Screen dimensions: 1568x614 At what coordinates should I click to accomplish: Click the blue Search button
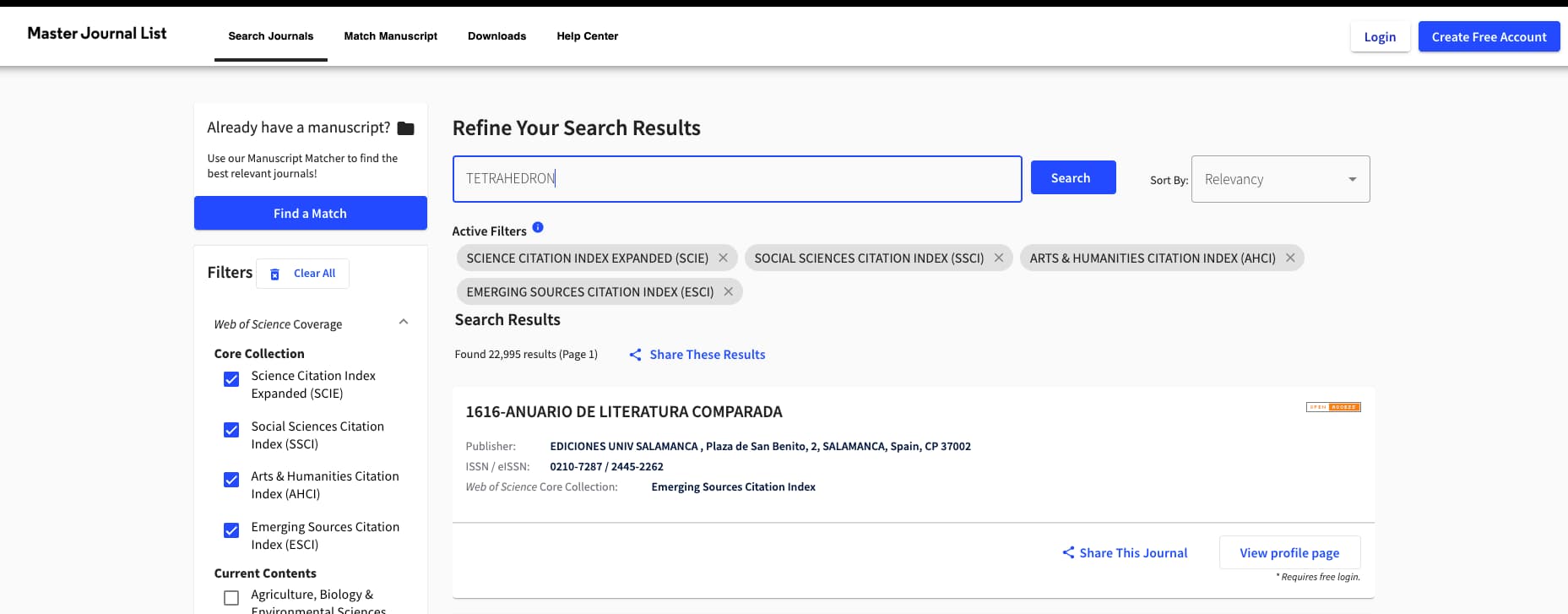click(1073, 177)
